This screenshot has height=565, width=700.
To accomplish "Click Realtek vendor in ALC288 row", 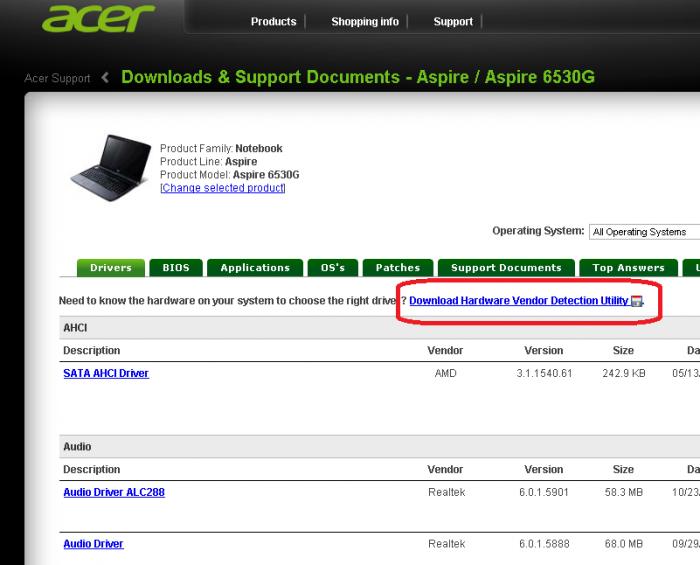I will pos(446,492).
